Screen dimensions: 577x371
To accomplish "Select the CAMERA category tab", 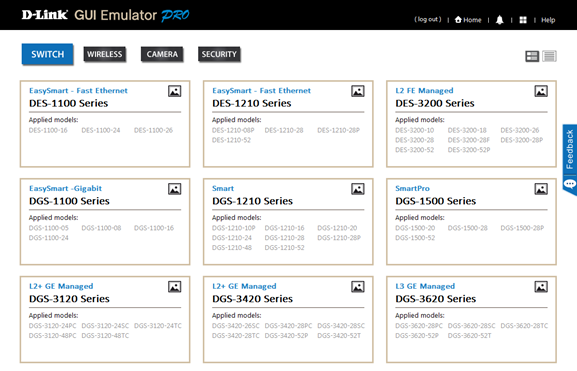I will pyautogui.click(x=162, y=54).
